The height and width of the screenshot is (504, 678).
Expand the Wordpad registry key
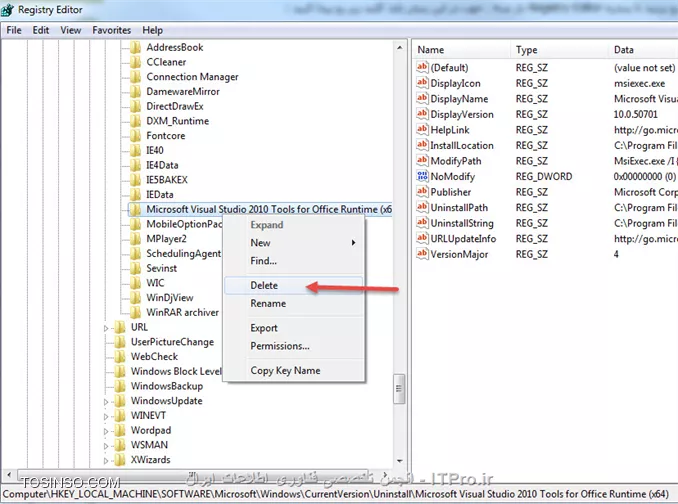coord(106,431)
